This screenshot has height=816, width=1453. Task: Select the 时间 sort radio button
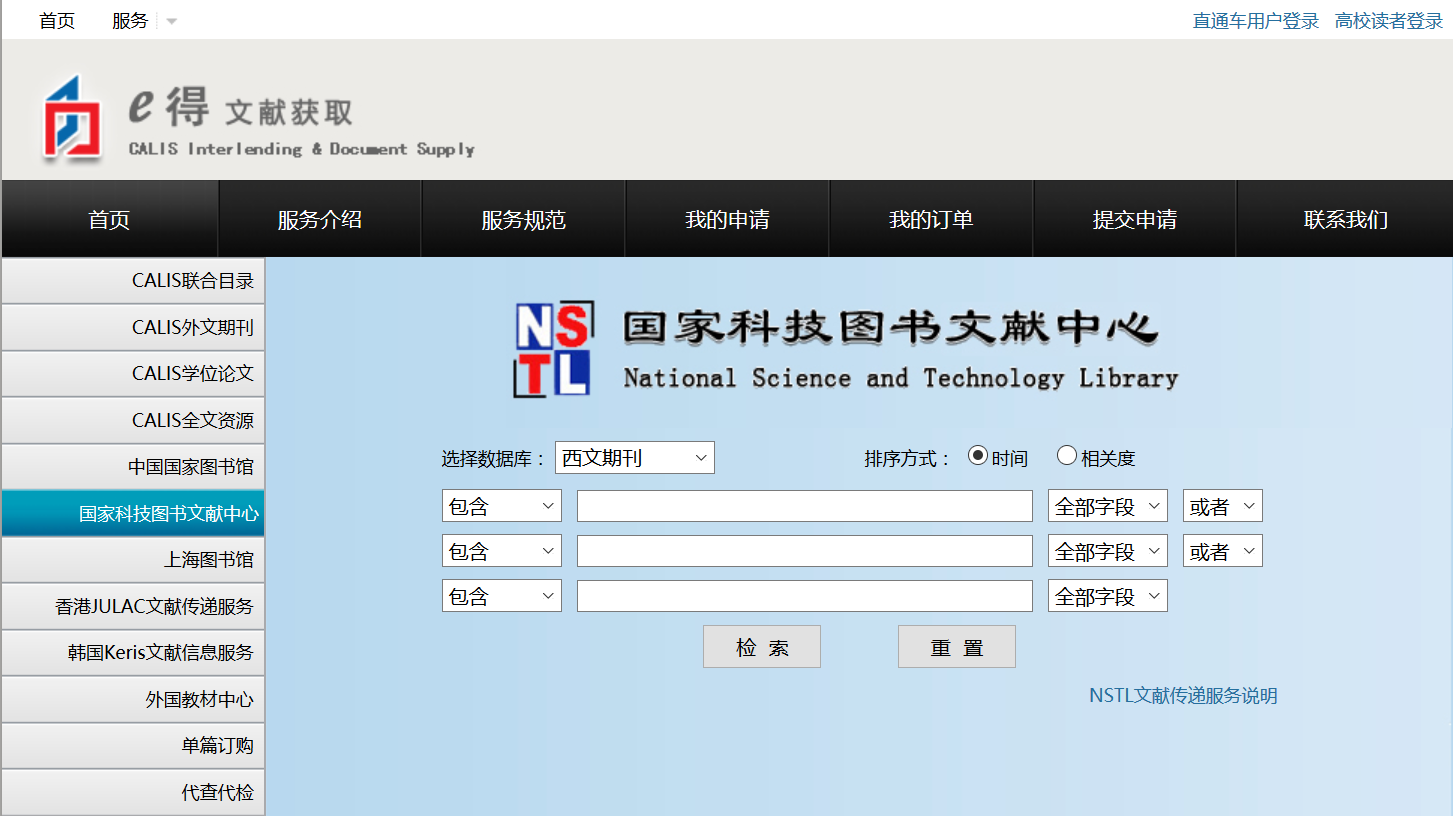pos(978,456)
